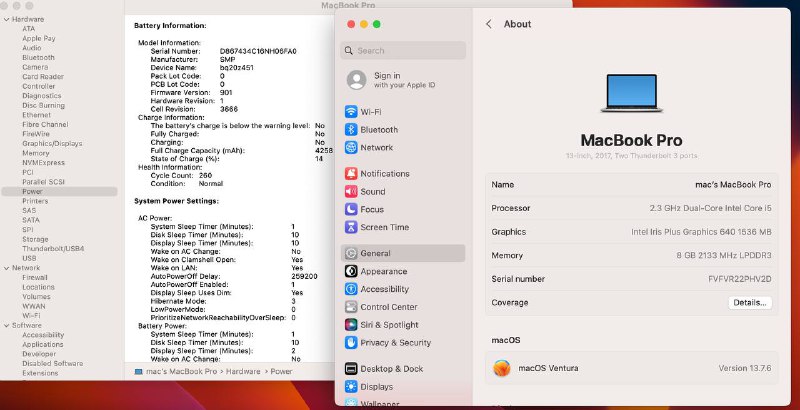Select Card Reader in hardware list
Image resolution: width=800 pixels, height=410 pixels.
pyautogui.click(x=43, y=76)
